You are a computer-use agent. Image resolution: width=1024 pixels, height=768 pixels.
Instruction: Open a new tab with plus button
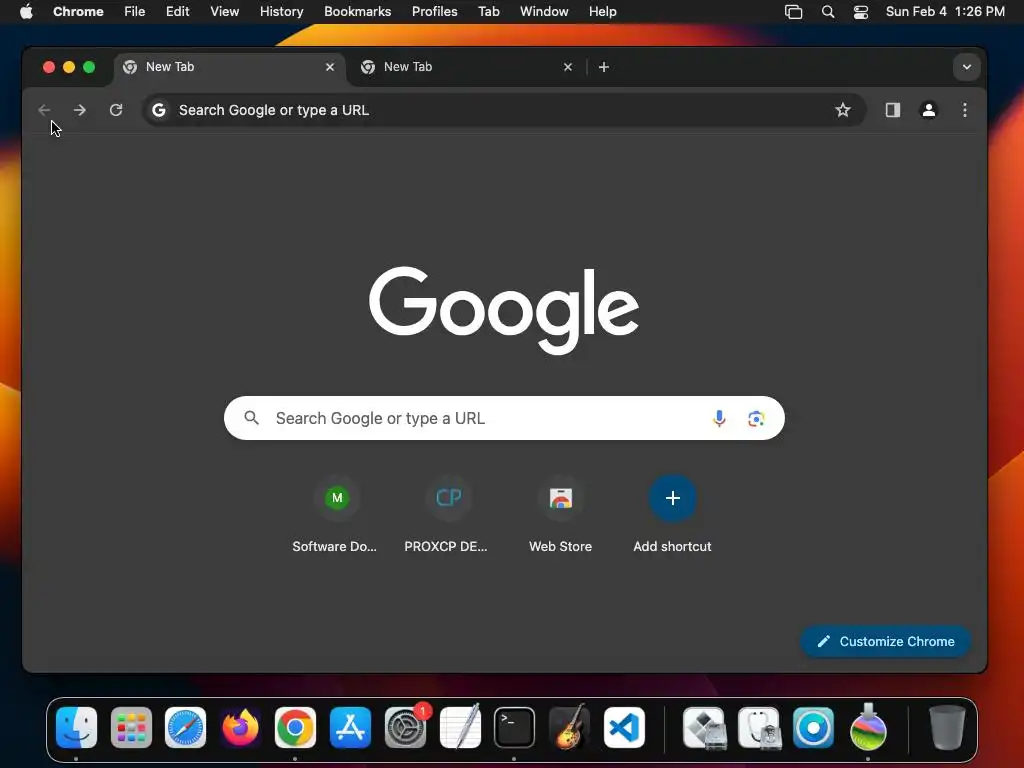tap(603, 67)
